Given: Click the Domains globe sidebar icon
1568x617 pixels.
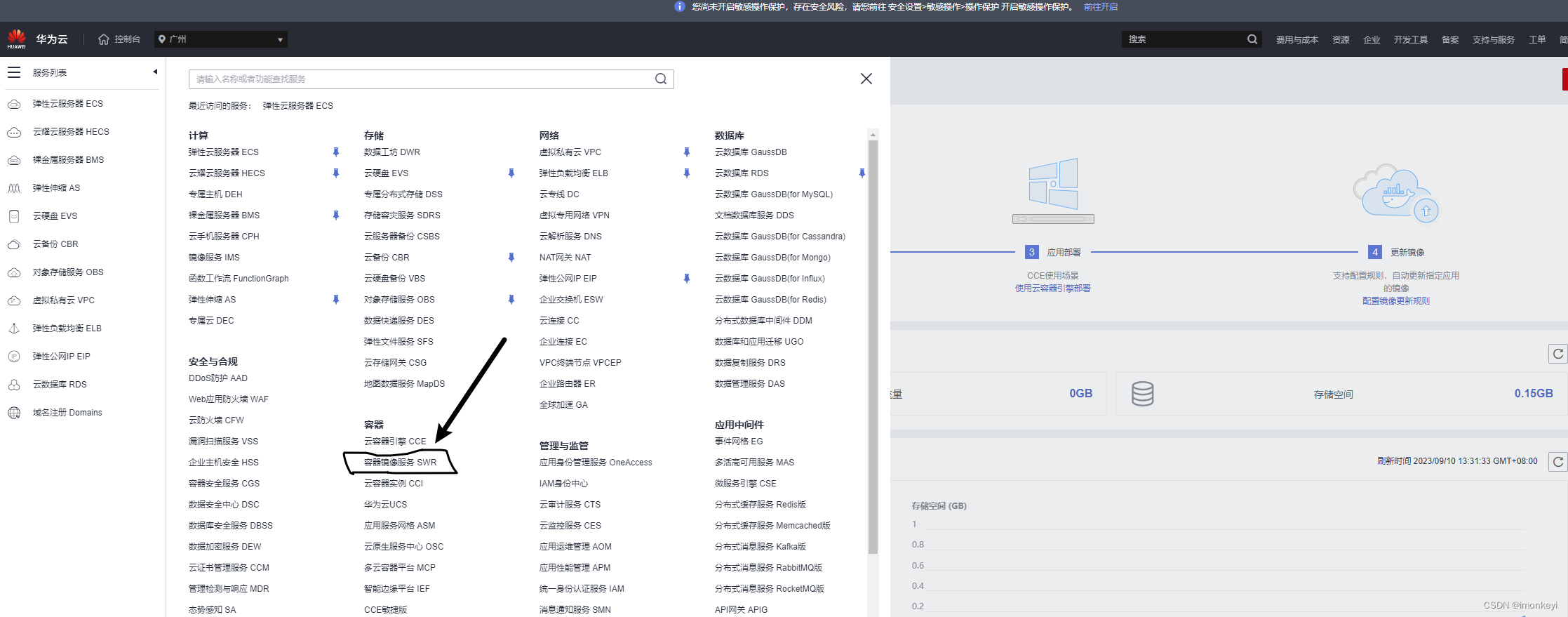Looking at the screenshot, I should pos(14,413).
